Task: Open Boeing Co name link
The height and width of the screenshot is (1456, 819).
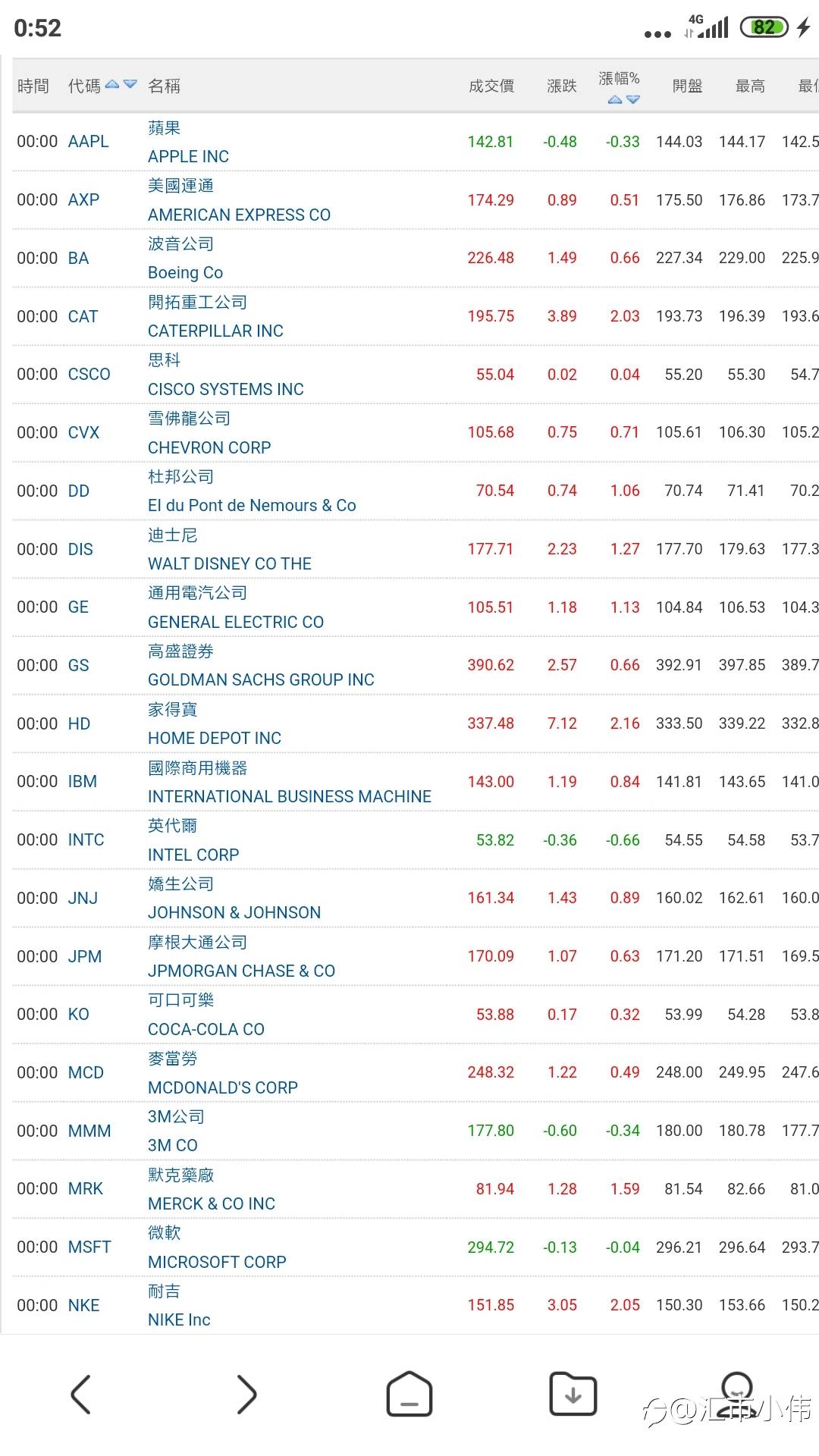Action: [185, 273]
